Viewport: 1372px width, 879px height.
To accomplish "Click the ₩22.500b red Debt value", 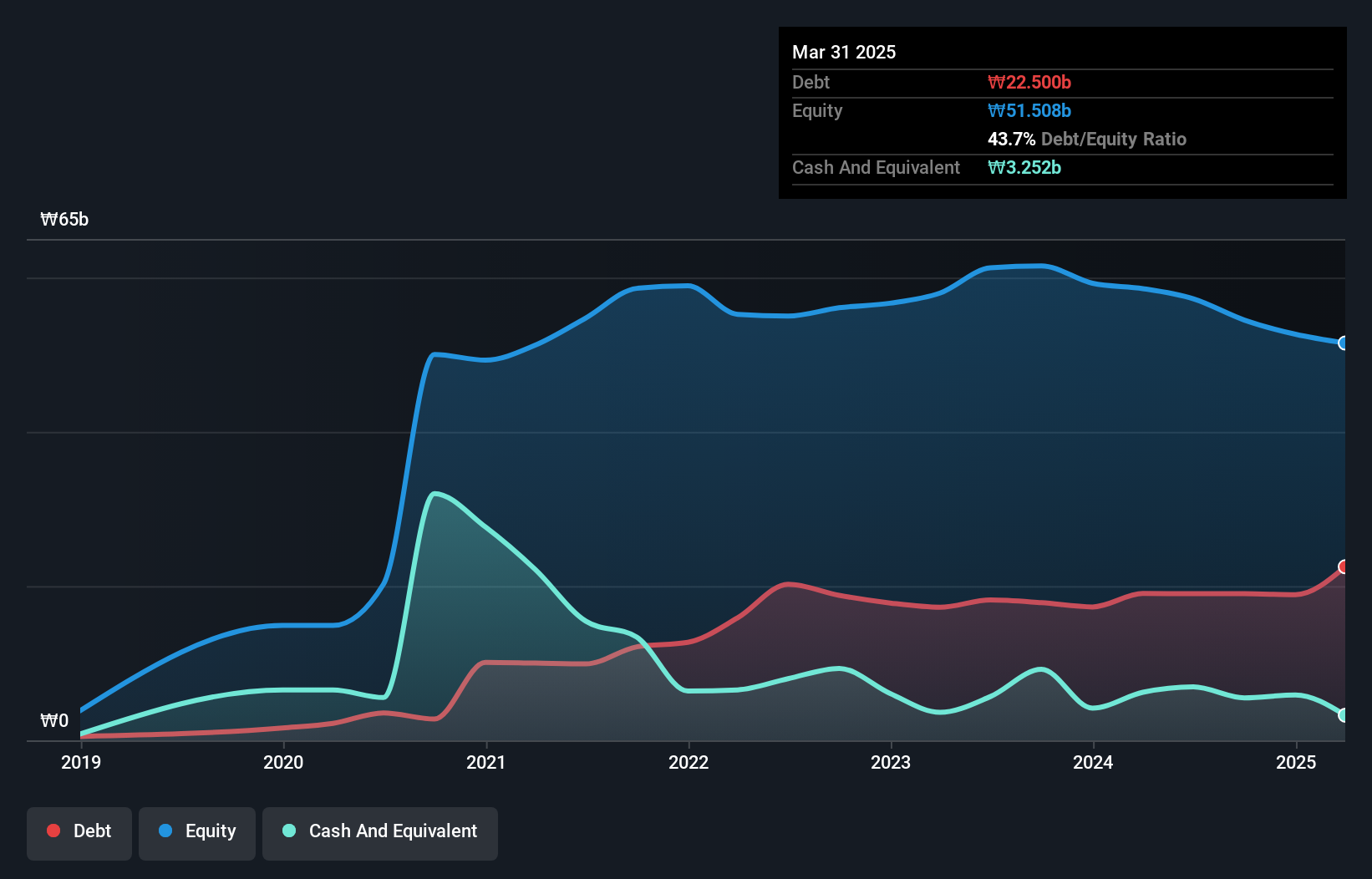I will 1030,82.
